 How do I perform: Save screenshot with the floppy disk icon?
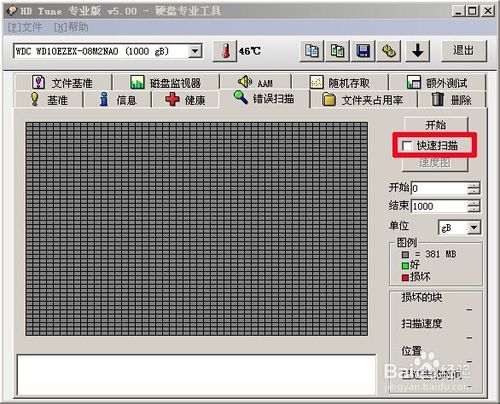click(363, 51)
